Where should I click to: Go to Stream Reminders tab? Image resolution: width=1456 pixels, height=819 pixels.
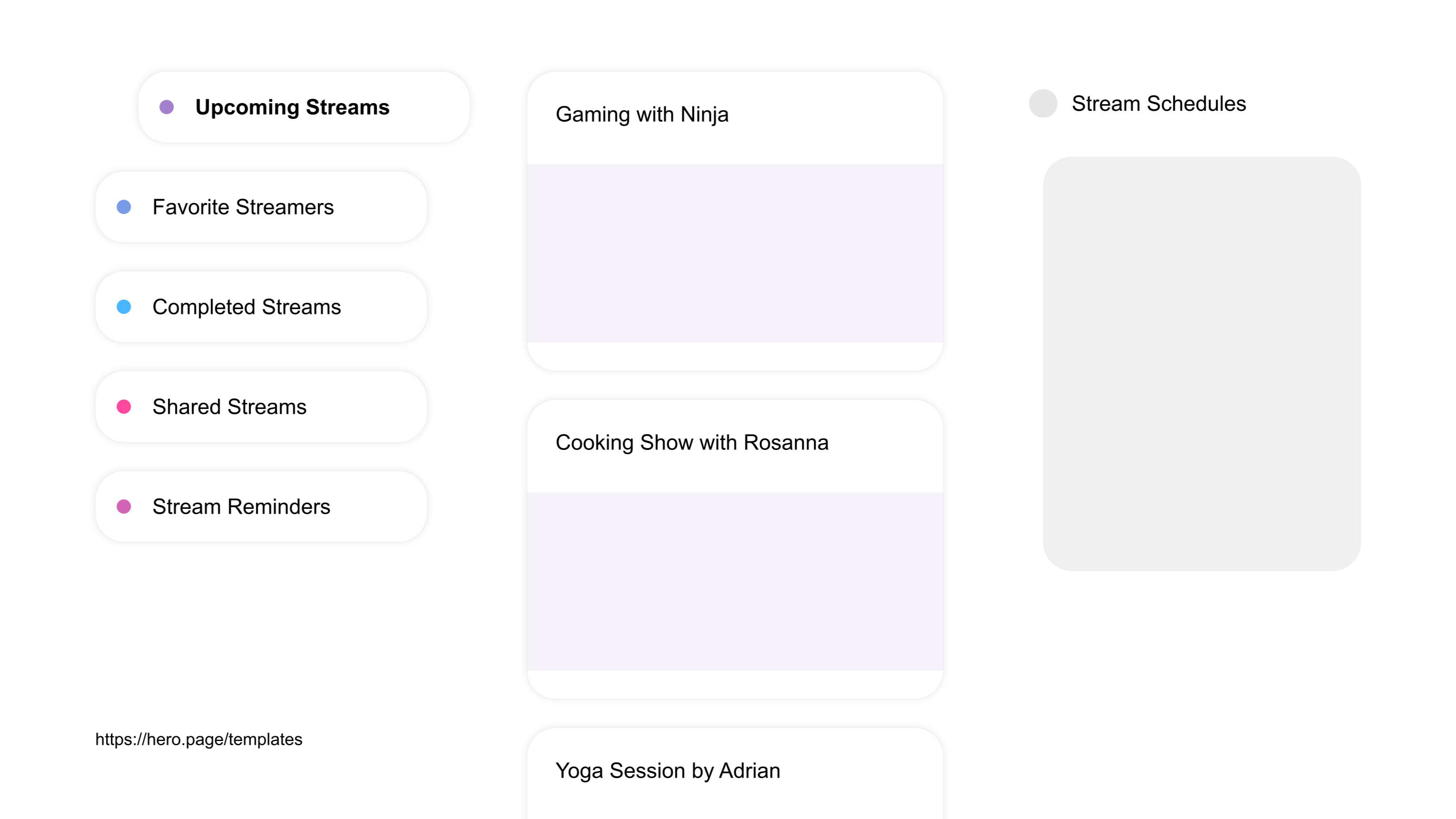[261, 507]
